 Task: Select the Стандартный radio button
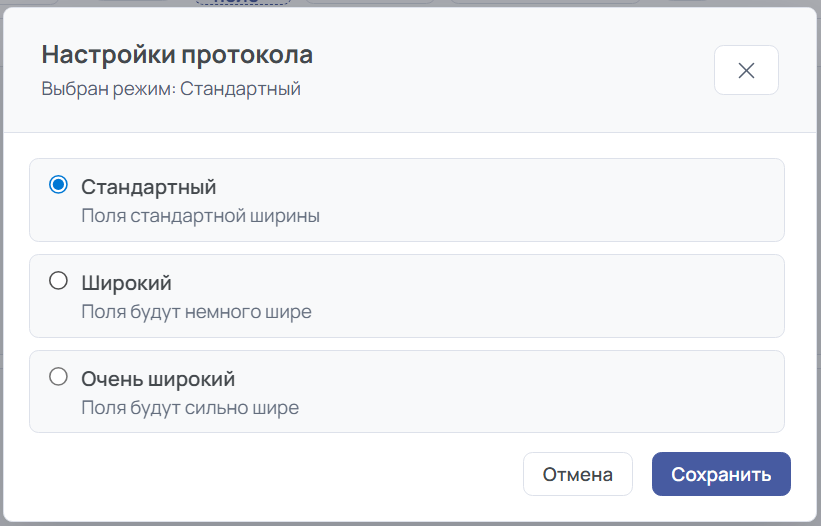point(58,185)
